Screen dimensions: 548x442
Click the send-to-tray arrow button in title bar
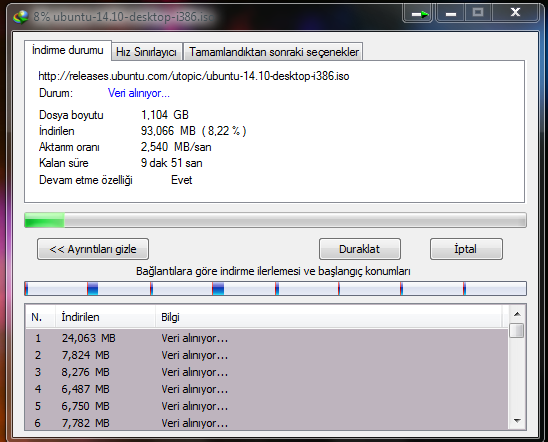point(418,14)
